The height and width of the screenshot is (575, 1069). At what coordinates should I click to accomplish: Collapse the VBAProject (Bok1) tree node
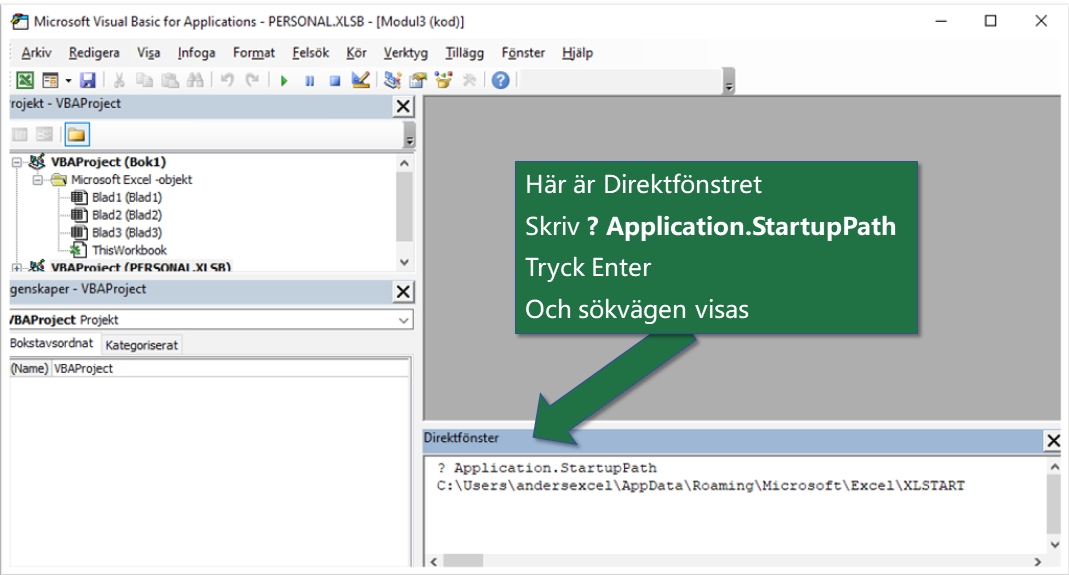coord(17,162)
